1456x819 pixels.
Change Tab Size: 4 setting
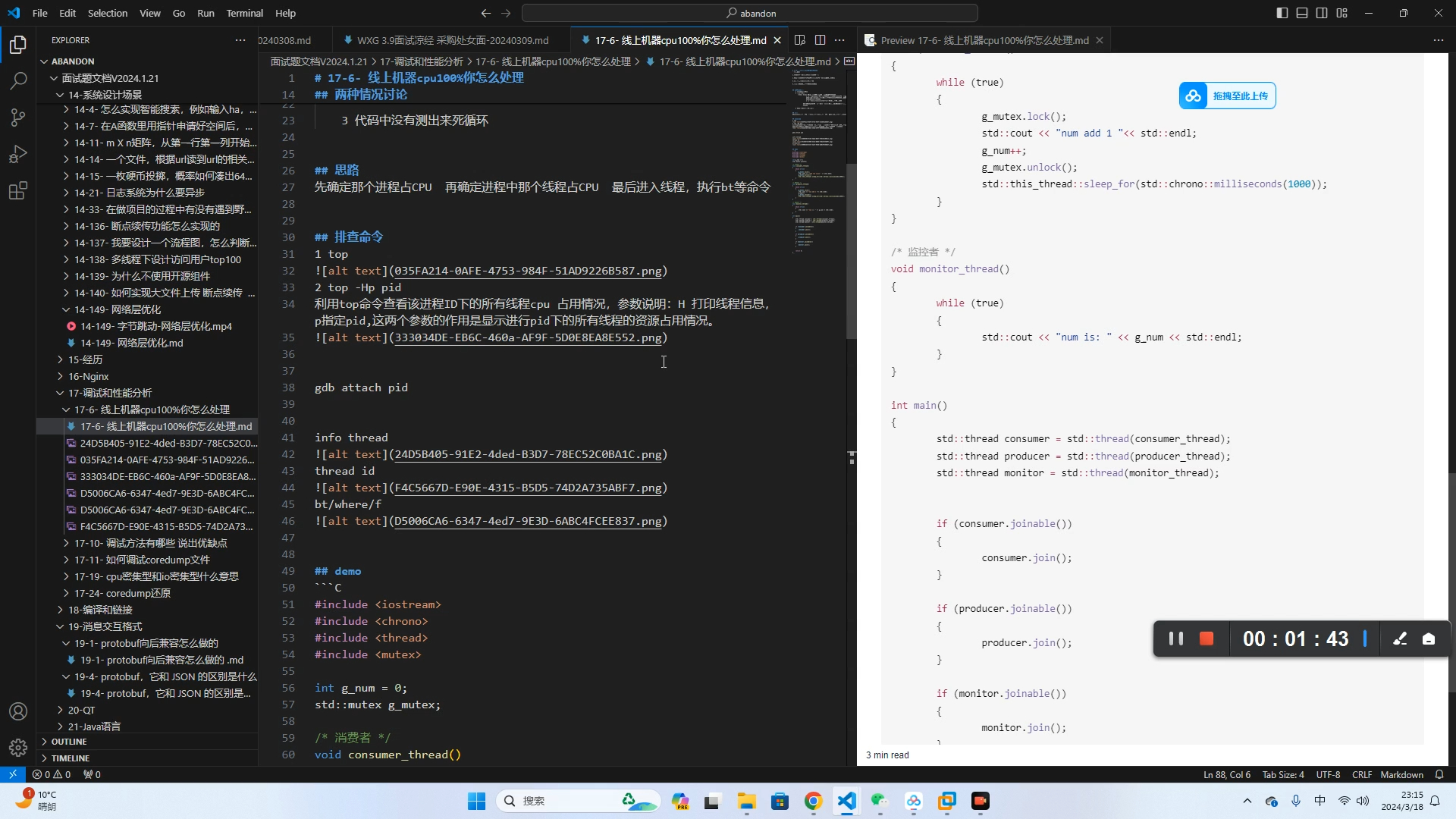(x=1283, y=774)
